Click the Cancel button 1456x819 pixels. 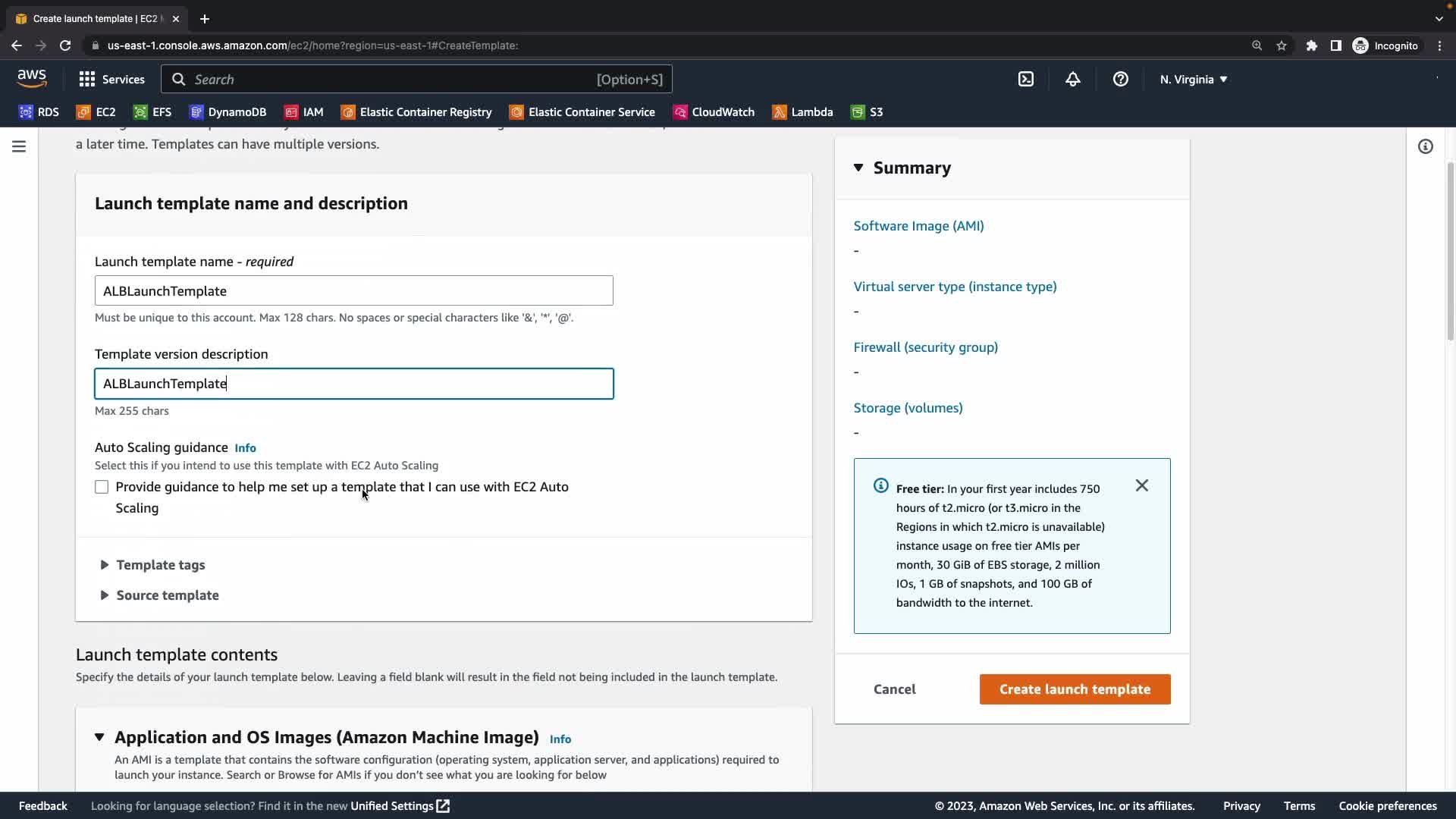(x=894, y=689)
